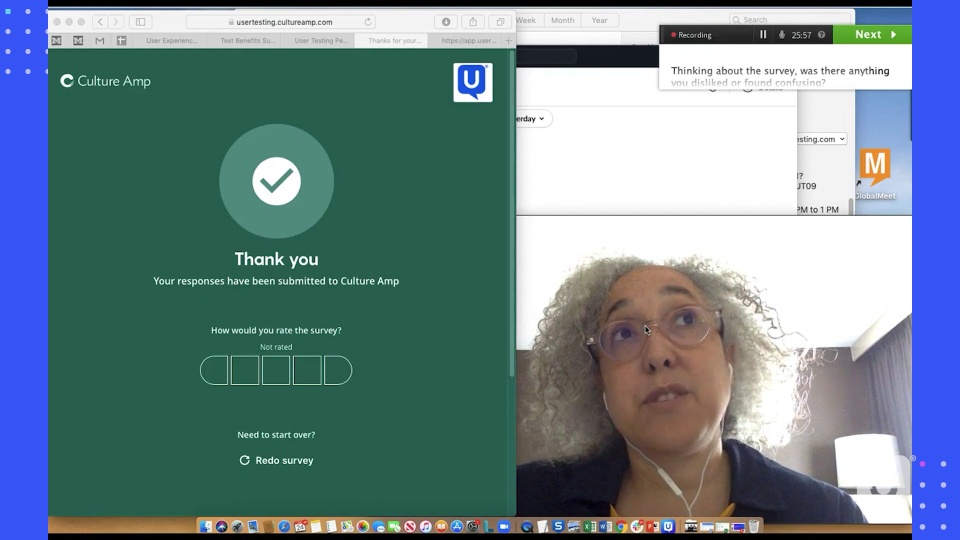
Task: Go forward with Safari forward arrow
Action: [x=116, y=21]
